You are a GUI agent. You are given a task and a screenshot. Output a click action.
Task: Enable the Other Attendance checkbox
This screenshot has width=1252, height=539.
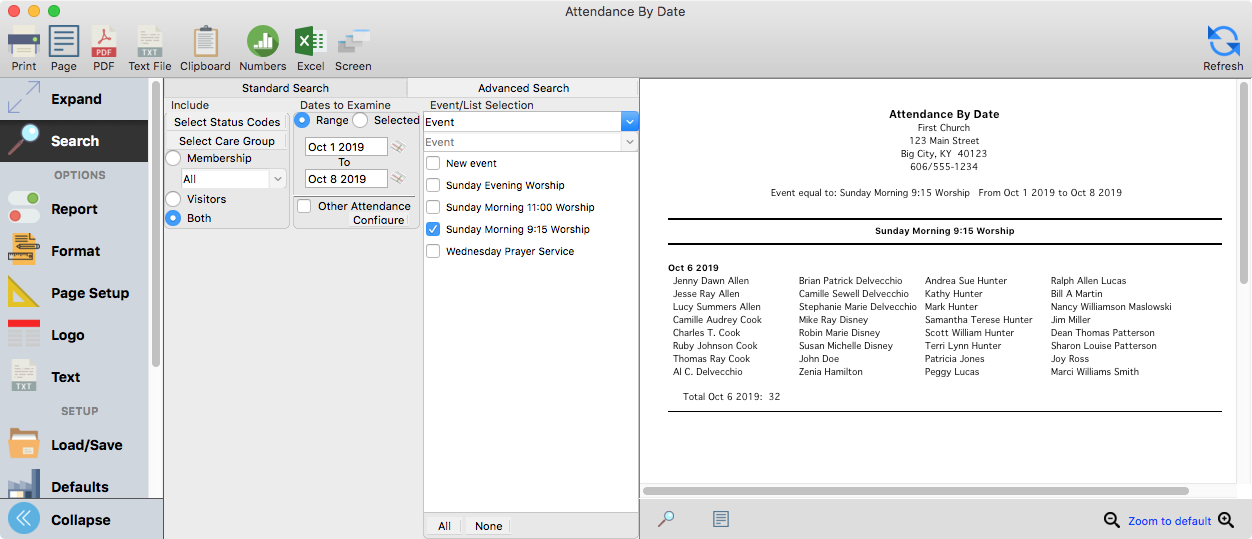point(304,206)
